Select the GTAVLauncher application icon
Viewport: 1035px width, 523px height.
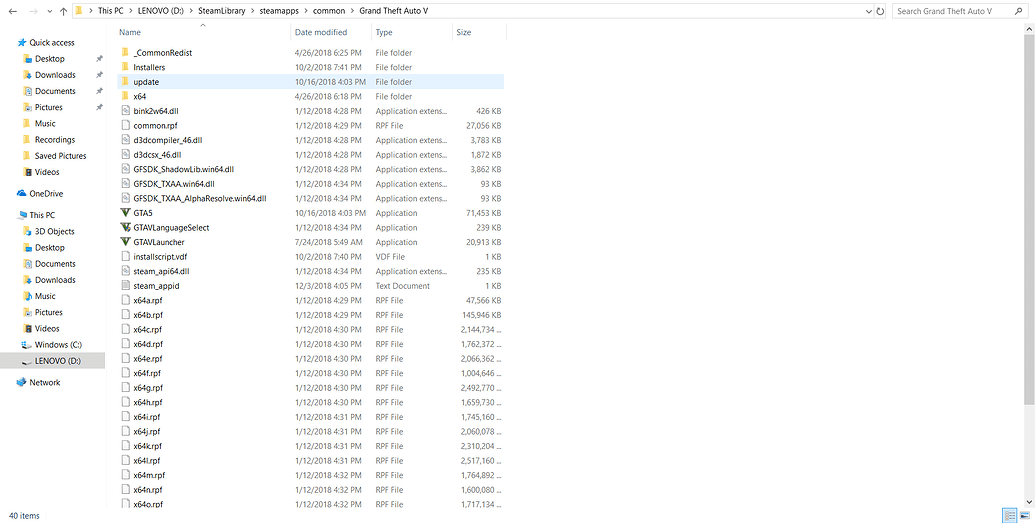pyautogui.click(x=125, y=242)
